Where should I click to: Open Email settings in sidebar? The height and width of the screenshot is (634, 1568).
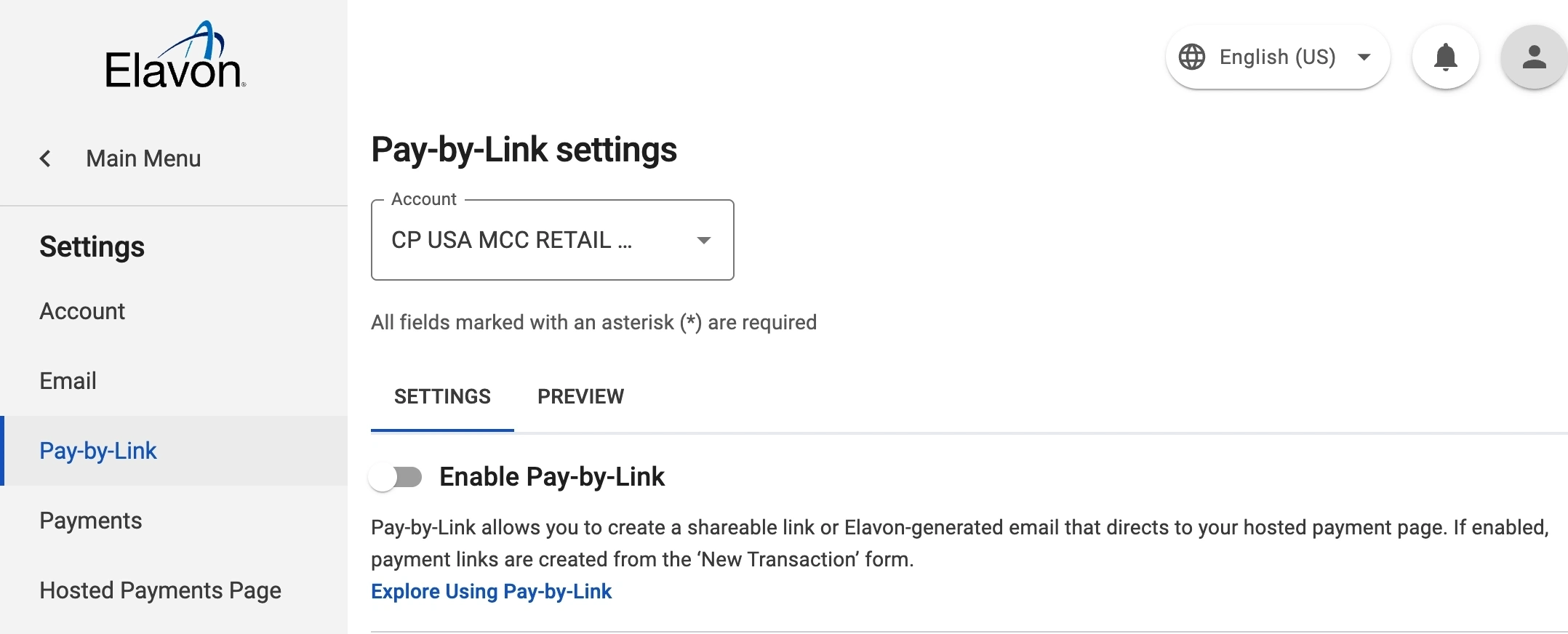pyautogui.click(x=68, y=381)
